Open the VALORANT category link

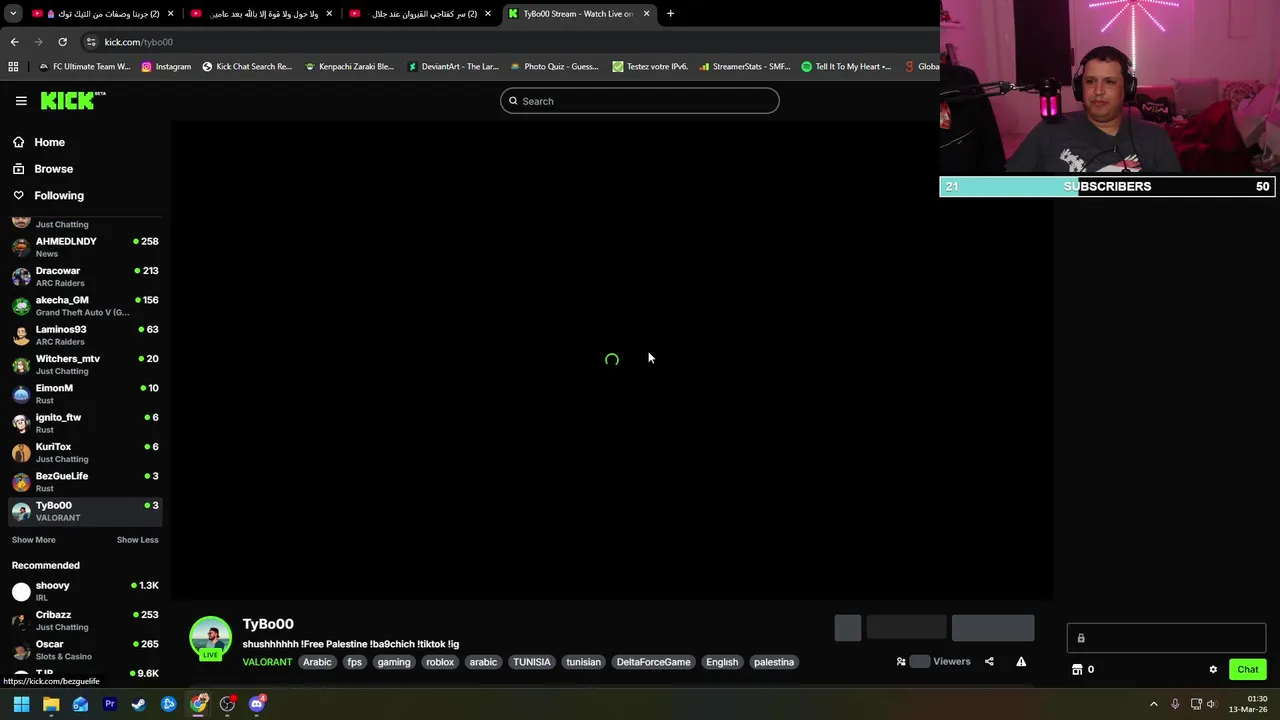coord(267,662)
